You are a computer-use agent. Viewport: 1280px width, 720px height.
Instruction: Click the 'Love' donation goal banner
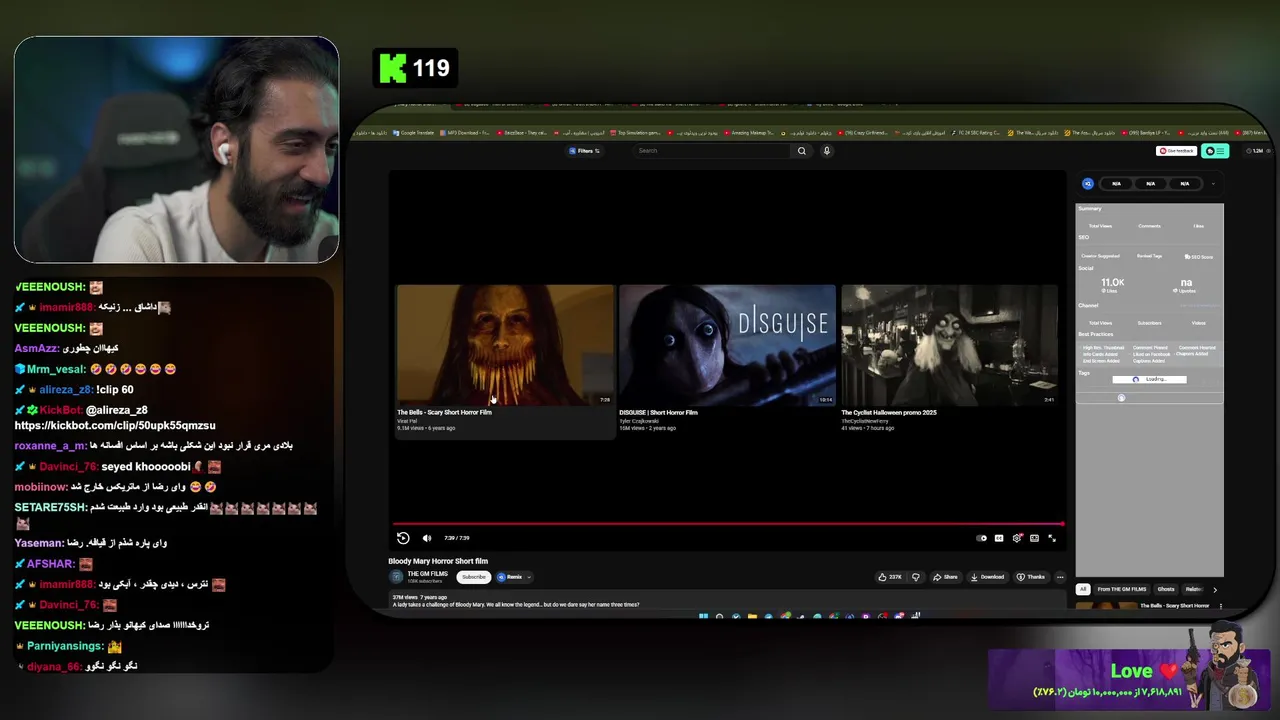pos(1129,680)
